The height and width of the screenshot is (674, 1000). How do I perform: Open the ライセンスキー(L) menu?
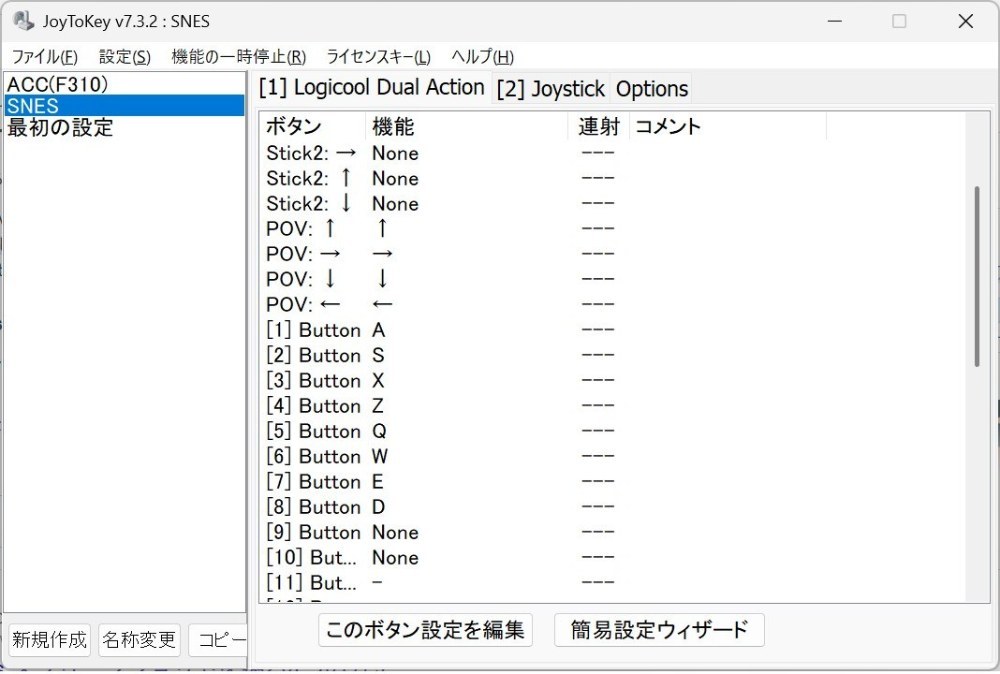coord(378,57)
